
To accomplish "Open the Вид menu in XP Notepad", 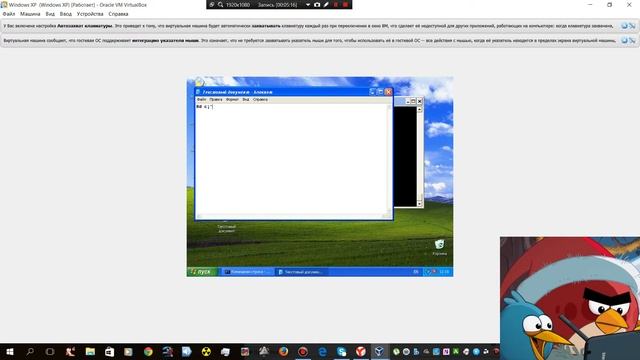I will tap(246, 100).
